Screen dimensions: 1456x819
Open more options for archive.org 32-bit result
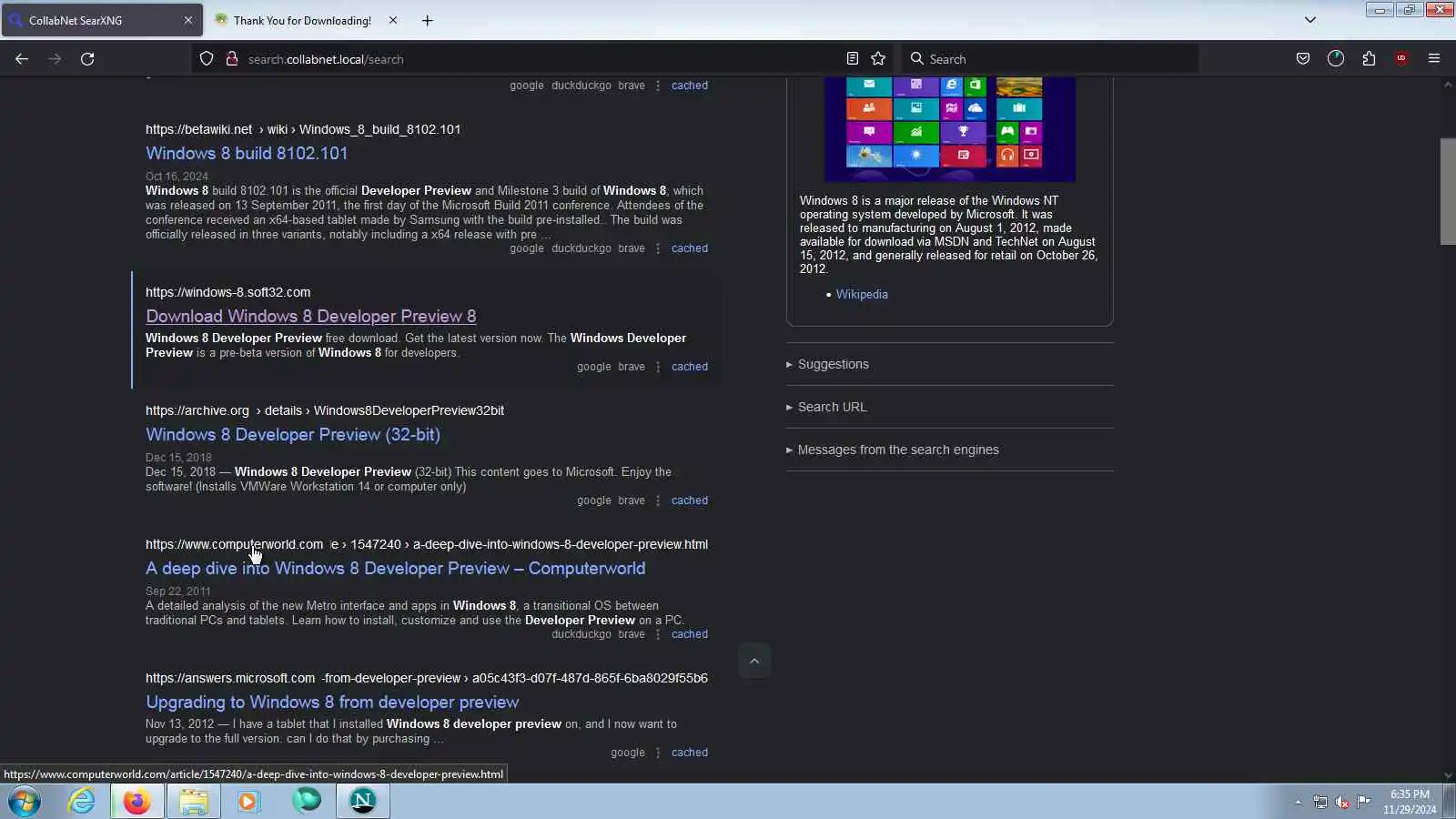click(658, 500)
